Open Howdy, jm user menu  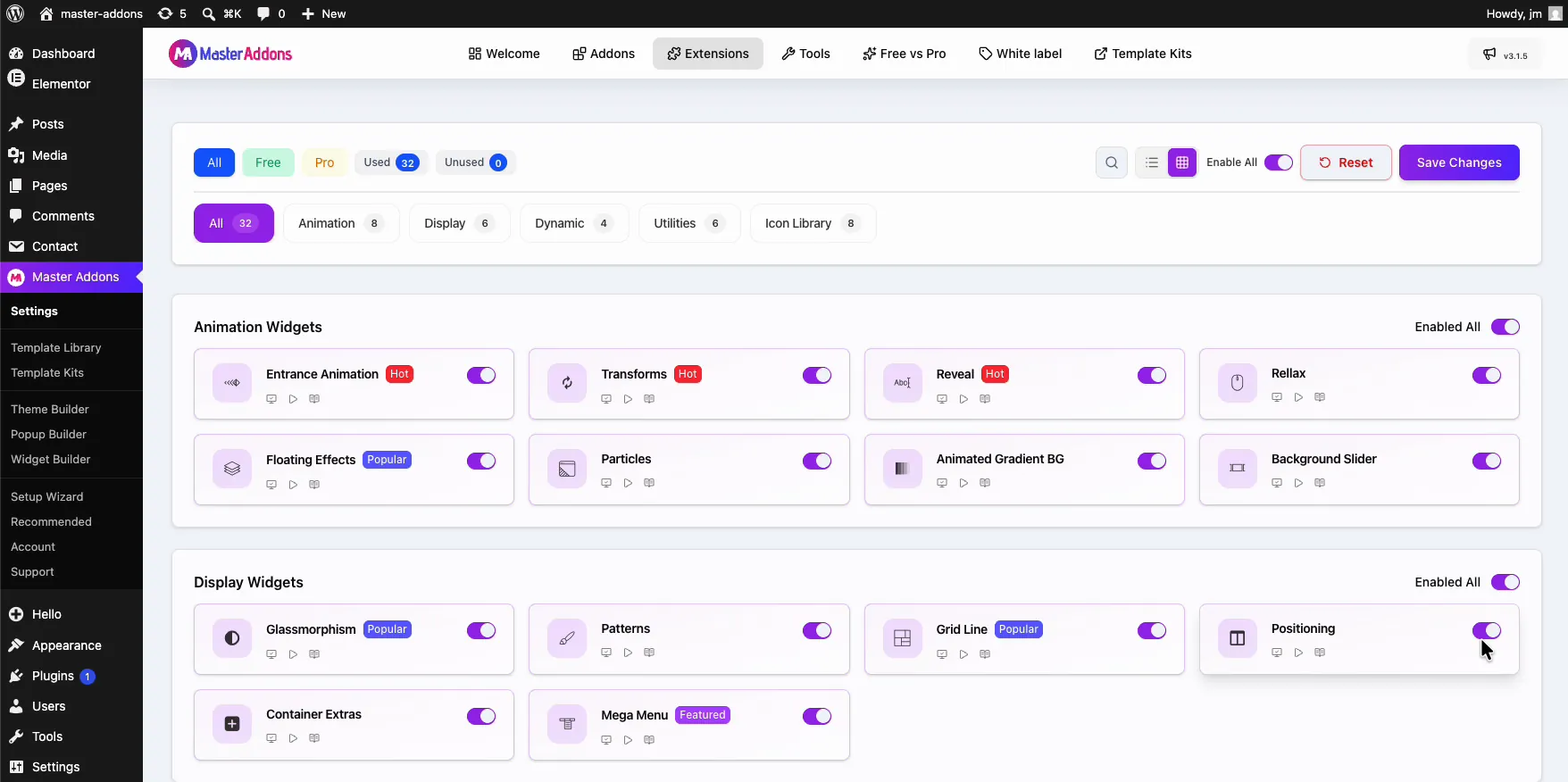[1523, 13]
